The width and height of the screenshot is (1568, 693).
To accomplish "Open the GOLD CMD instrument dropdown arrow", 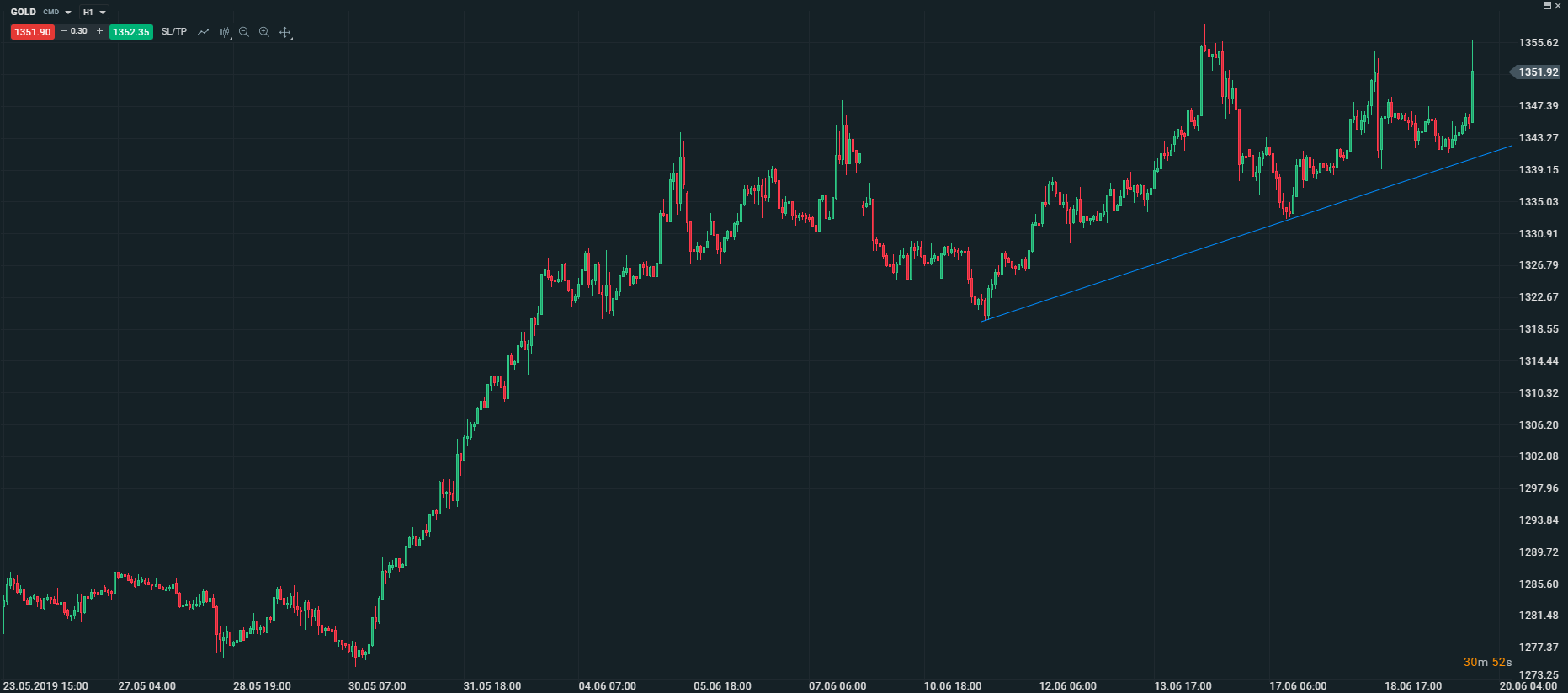I will pyautogui.click(x=68, y=13).
